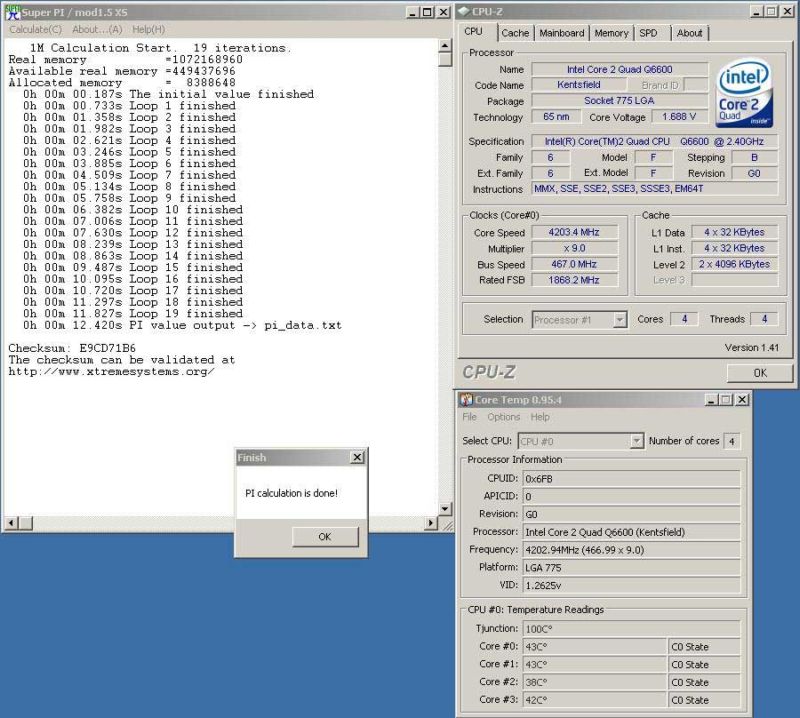The image size is (800, 718).
Task: Click the Technology value 65 nm
Action: (556, 117)
